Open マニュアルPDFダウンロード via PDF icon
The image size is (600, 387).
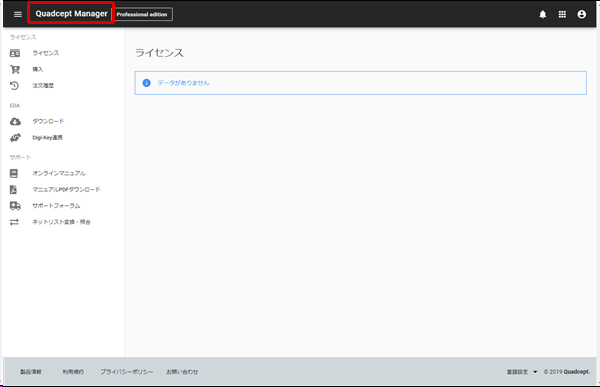(x=13, y=189)
